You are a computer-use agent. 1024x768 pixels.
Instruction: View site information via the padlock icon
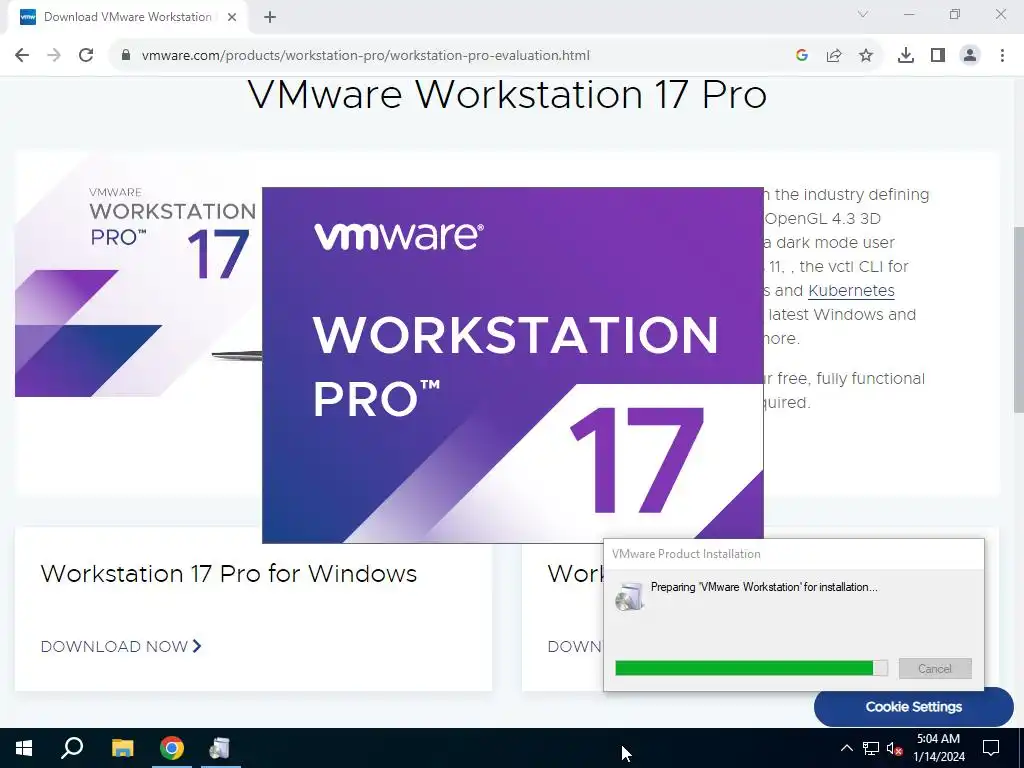coord(125,56)
